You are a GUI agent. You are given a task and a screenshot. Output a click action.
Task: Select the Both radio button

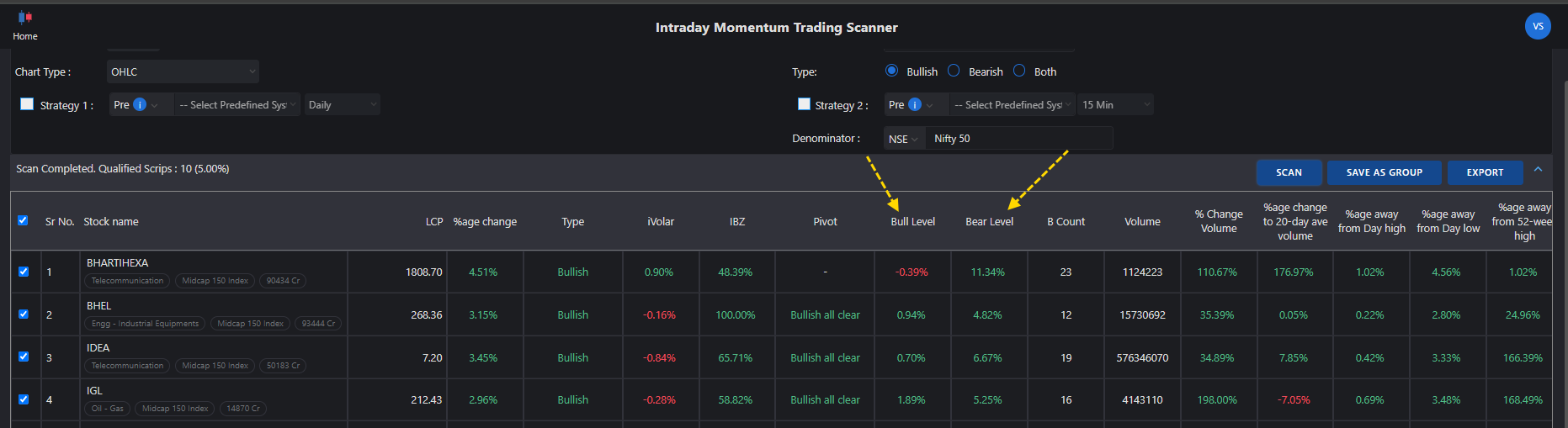click(x=1019, y=71)
